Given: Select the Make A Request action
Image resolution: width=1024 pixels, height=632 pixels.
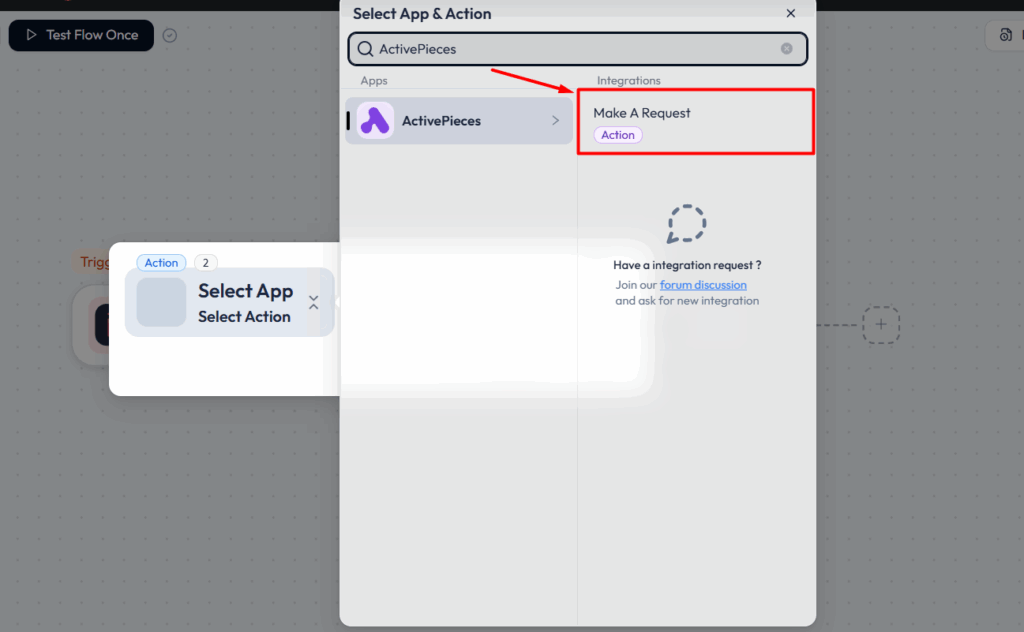Looking at the screenshot, I should [x=695, y=120].
